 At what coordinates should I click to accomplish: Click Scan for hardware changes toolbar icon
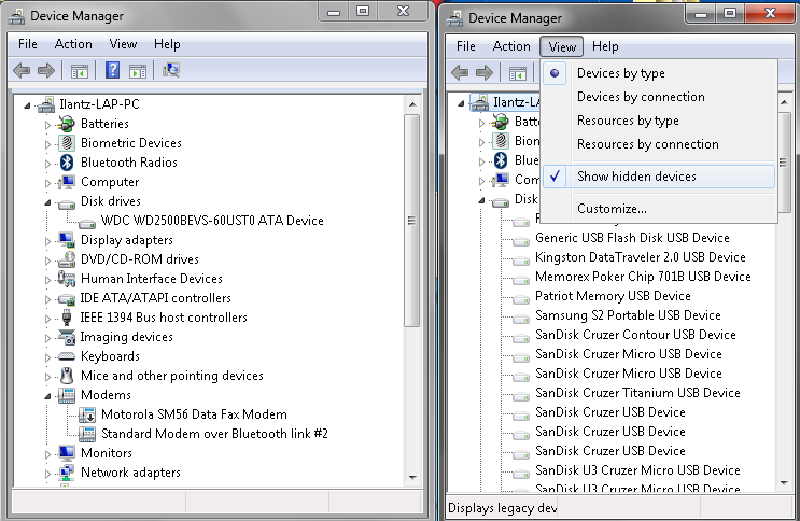[171, 70]
